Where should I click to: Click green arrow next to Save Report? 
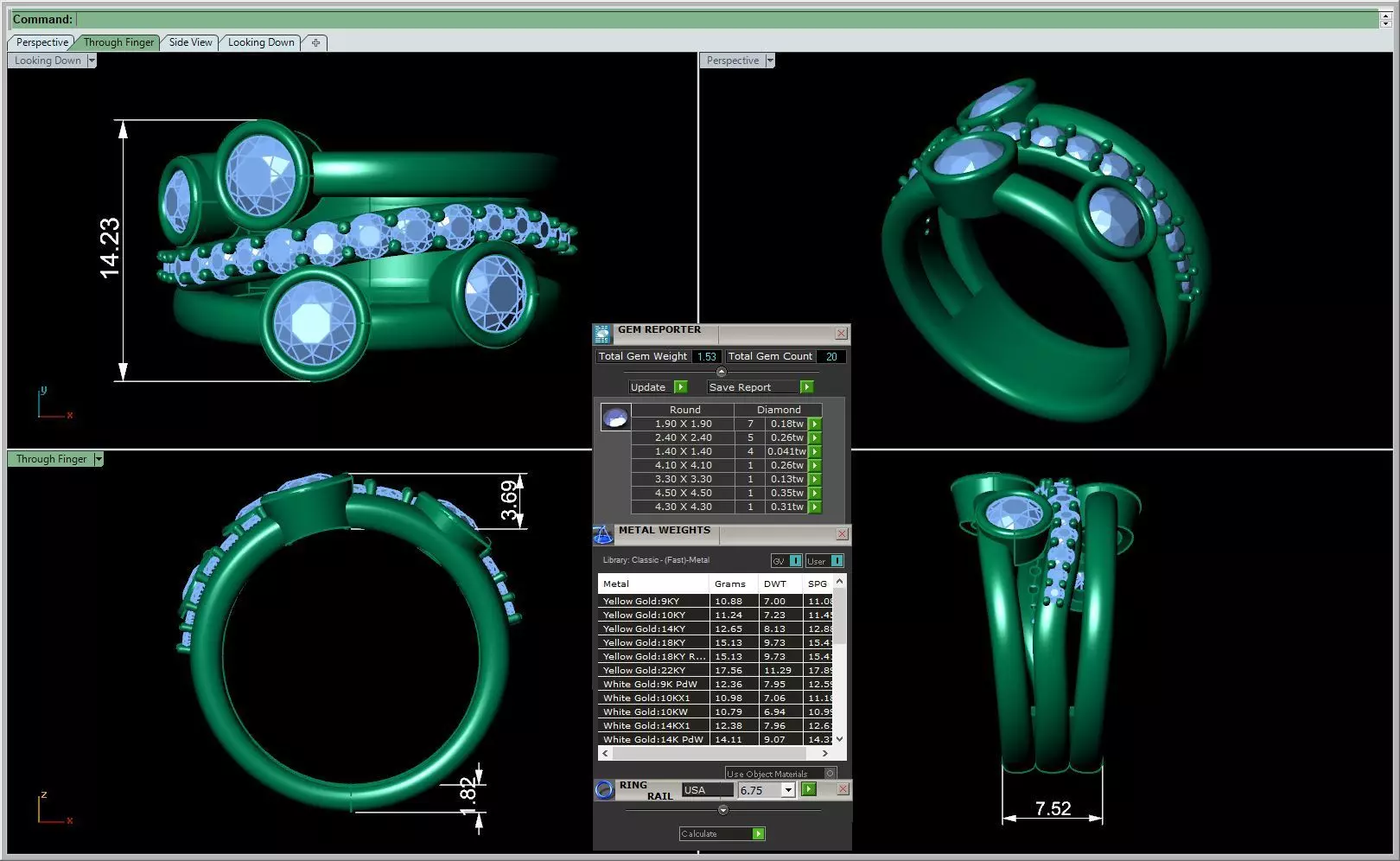pos(806,387)
